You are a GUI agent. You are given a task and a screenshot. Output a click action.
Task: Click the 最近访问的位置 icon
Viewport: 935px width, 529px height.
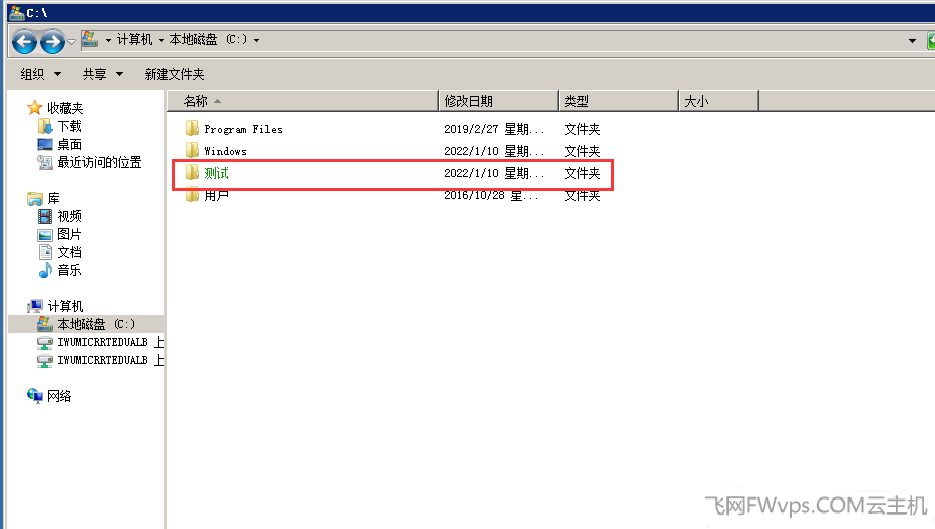pos(45,162)
